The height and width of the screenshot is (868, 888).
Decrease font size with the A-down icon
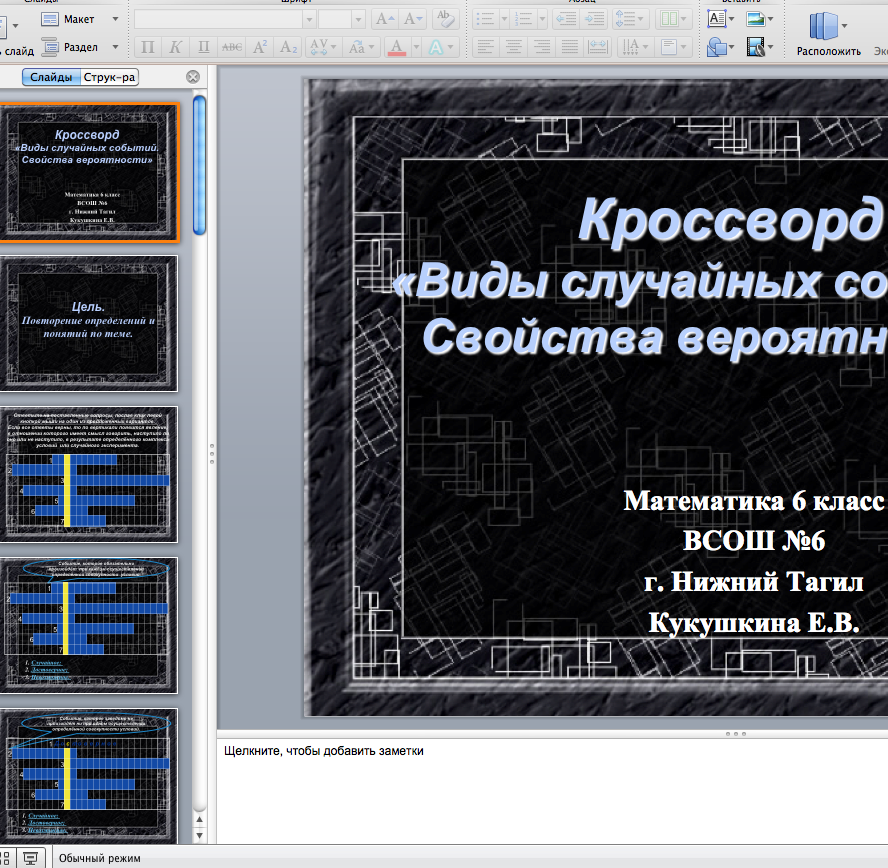(x=413, y=19)
